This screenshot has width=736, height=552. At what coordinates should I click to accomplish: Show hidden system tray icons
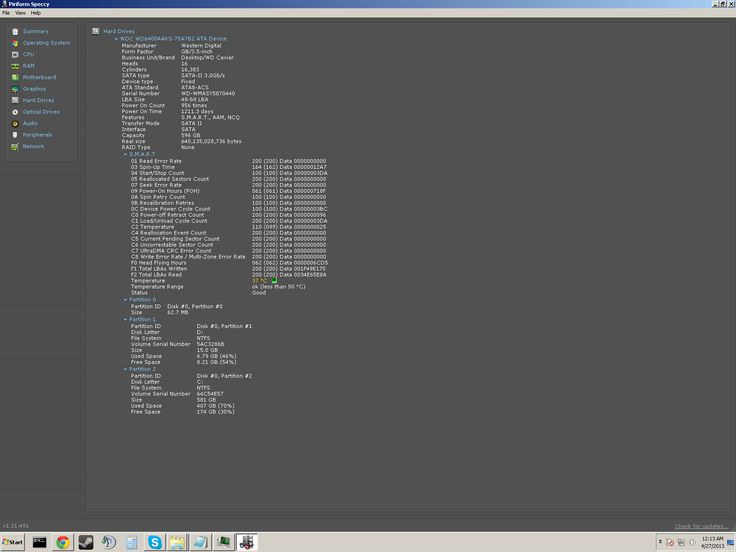660,542
